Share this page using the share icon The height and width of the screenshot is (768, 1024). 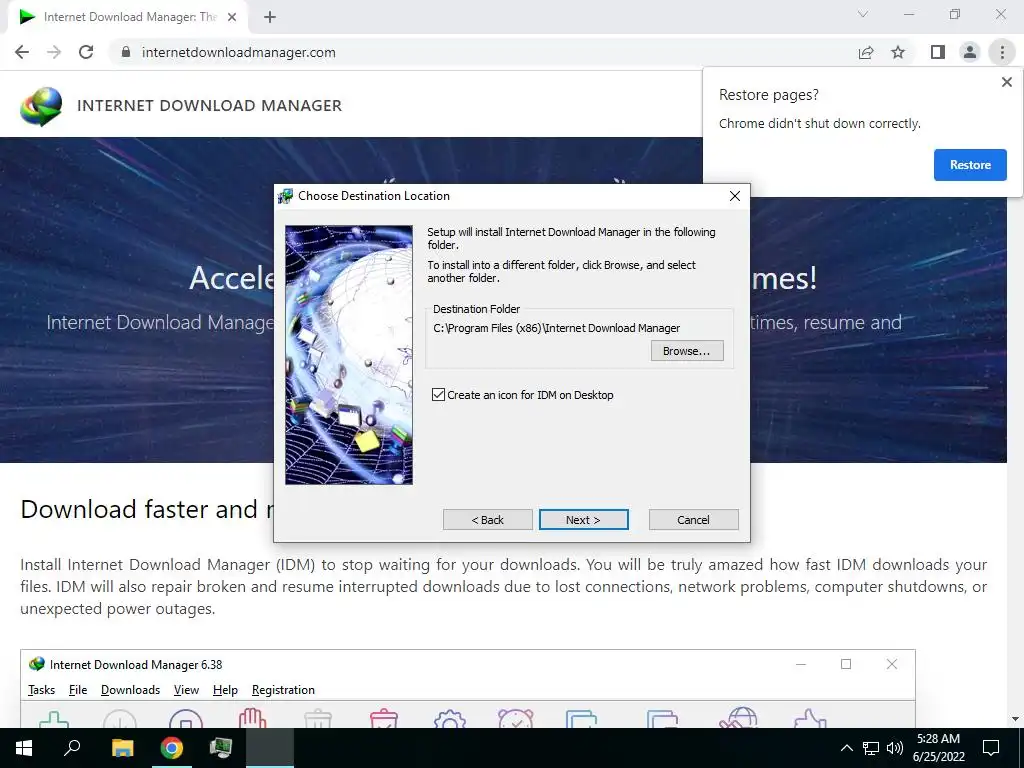[x=866, y=52]
